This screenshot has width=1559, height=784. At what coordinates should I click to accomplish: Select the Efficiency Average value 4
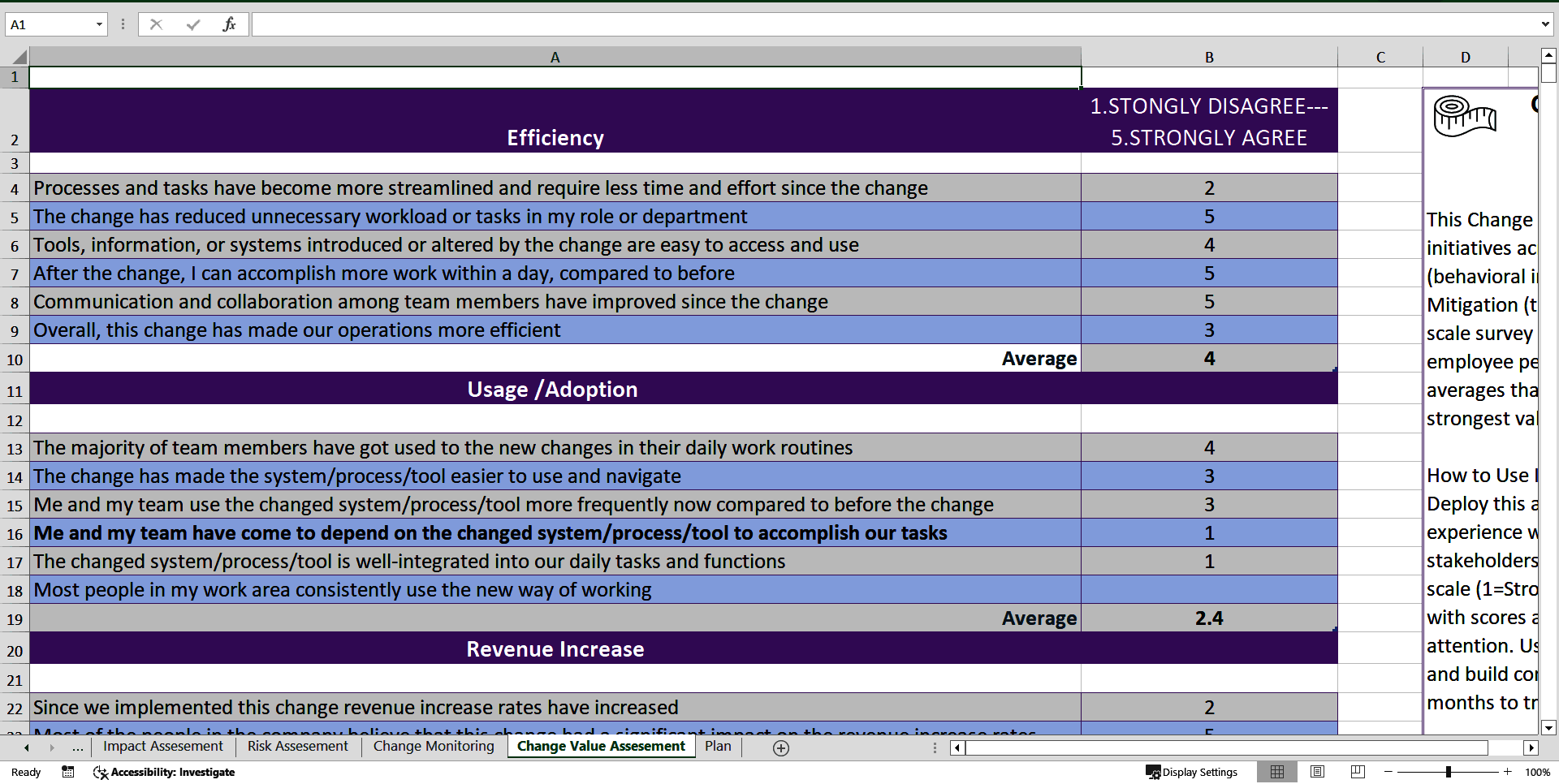(x=1209, y=359)
